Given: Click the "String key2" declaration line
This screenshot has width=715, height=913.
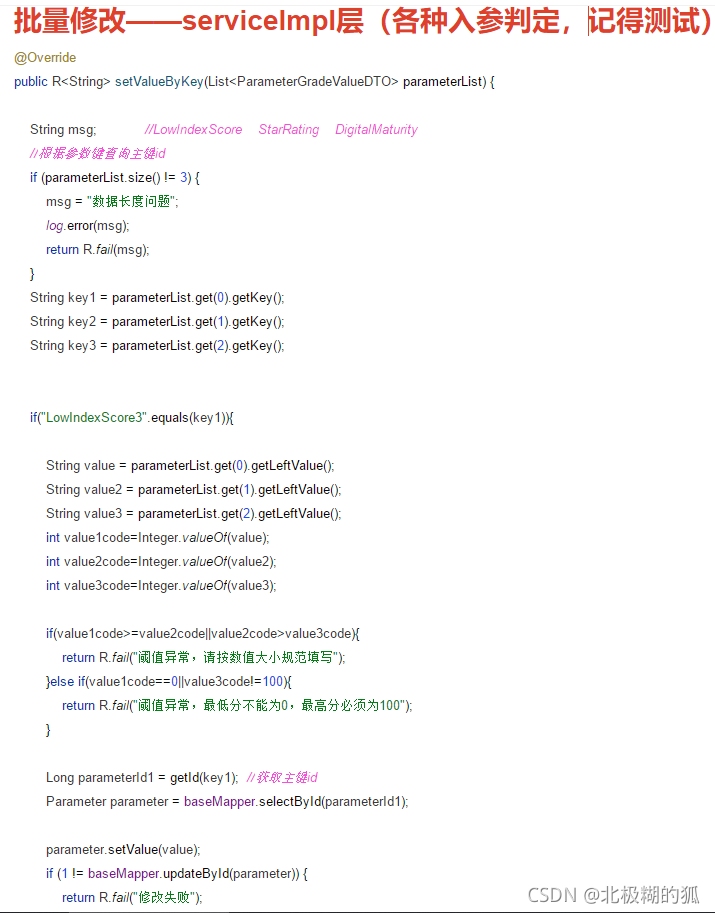Looking at the screenshot, I should [157, 321].
